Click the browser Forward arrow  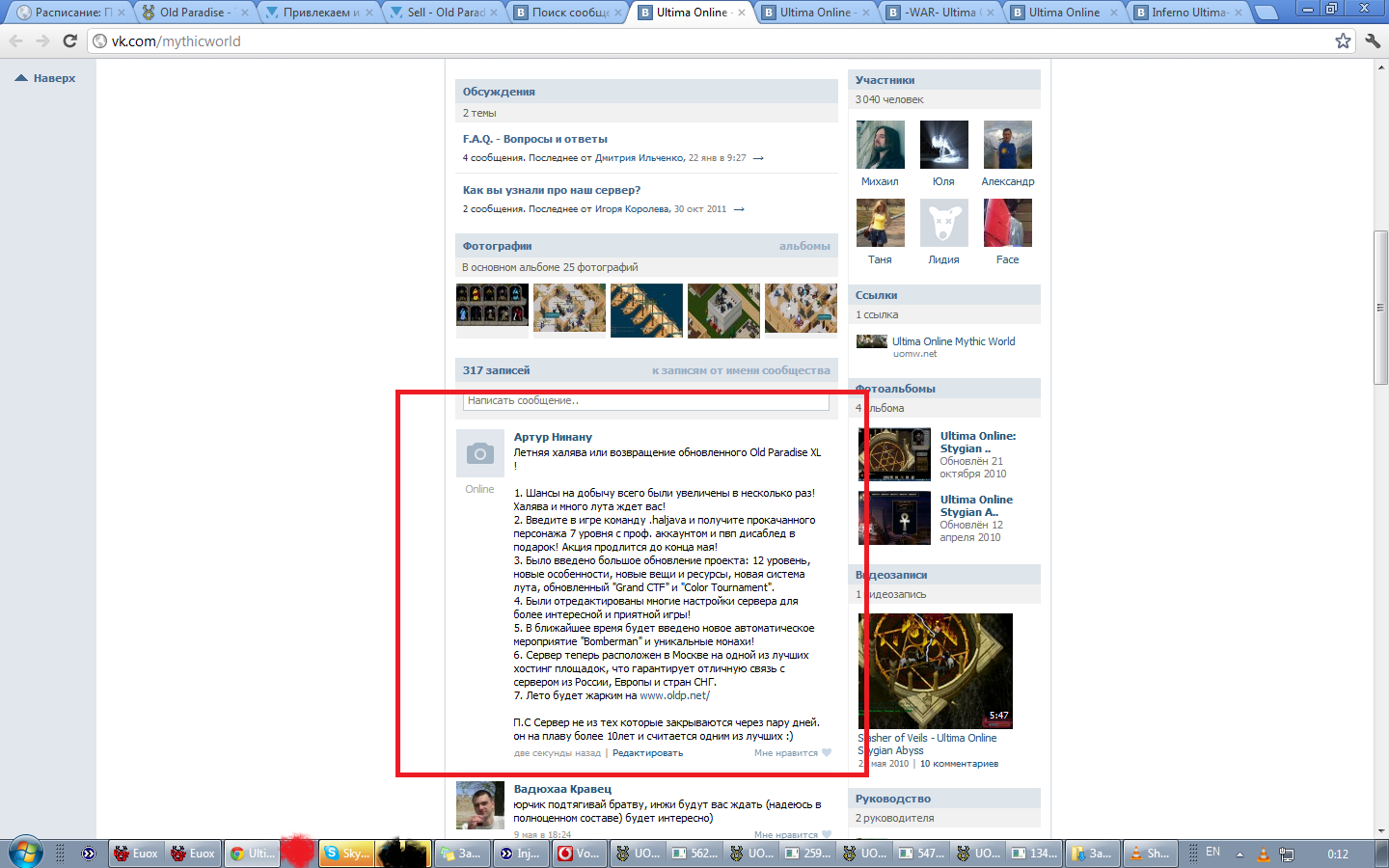click(42, 41)
